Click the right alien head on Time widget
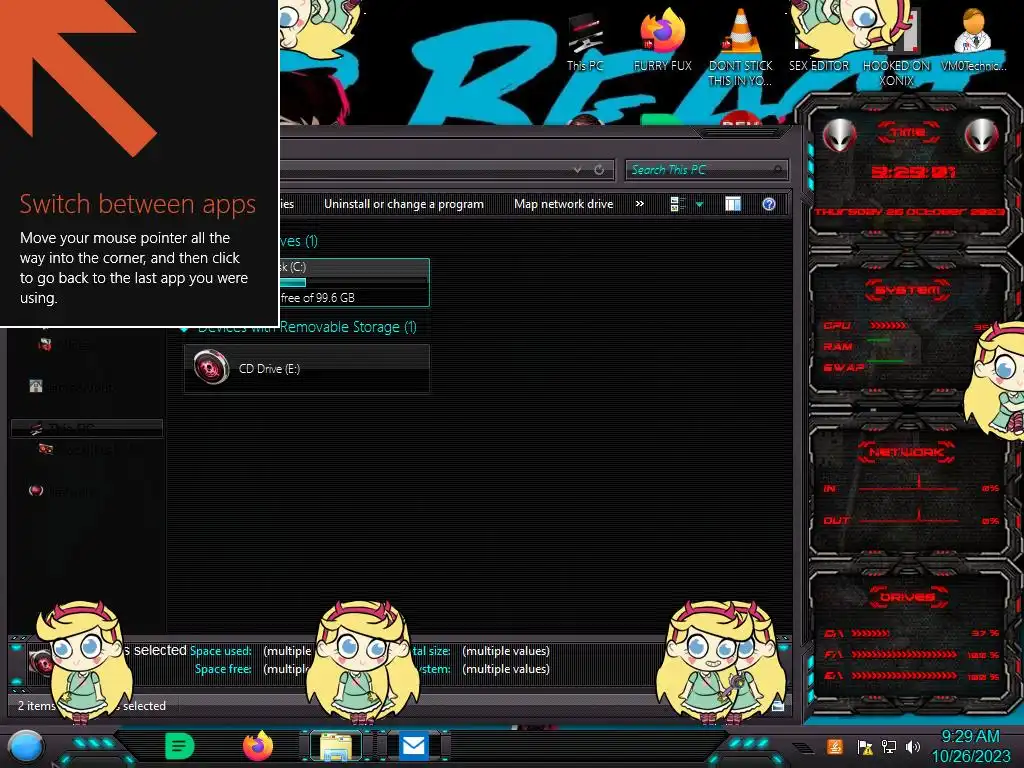 tap(982, 136)
